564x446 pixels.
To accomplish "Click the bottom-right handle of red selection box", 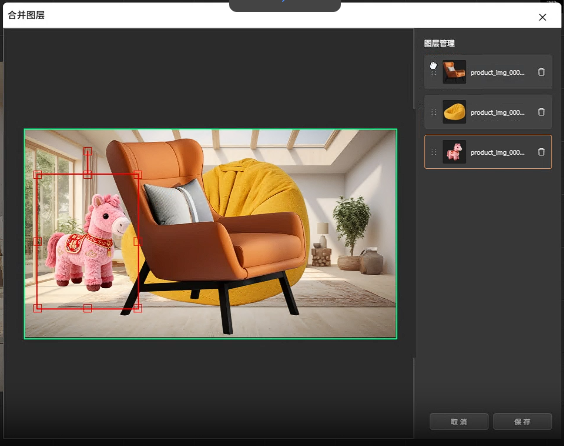I will point(137,308).
